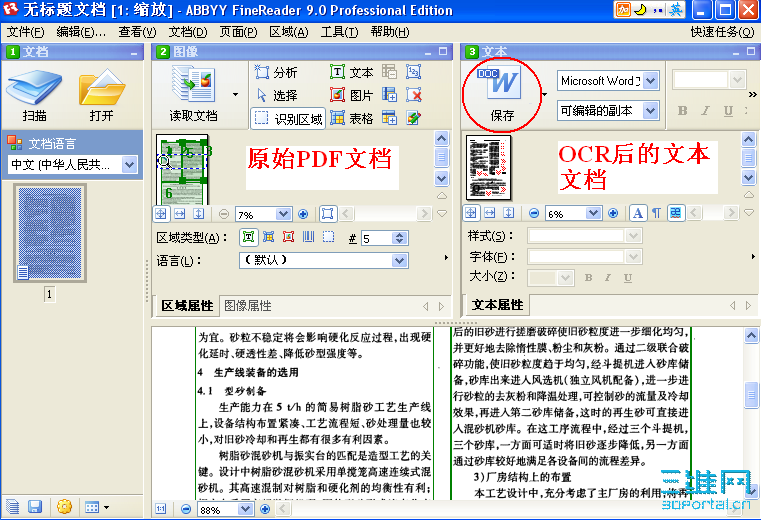The width and height of the screenshot is (761, 520).
Task: Click Bold B in text properties panel
Action: [x=588, y=278]
